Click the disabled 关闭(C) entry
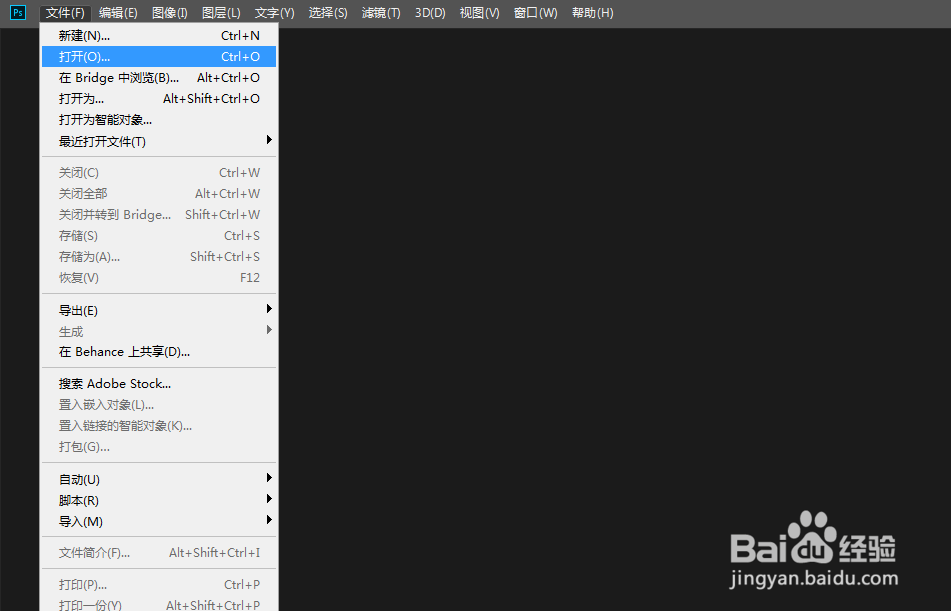This screenshot has height=611, width=951. tap(159, 173)
